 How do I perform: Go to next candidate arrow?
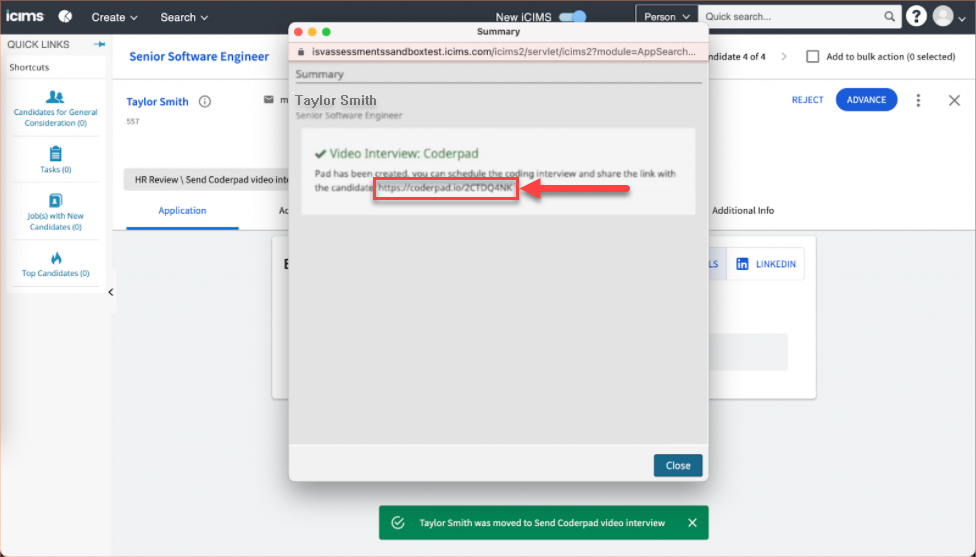click(x=784, y=57)
